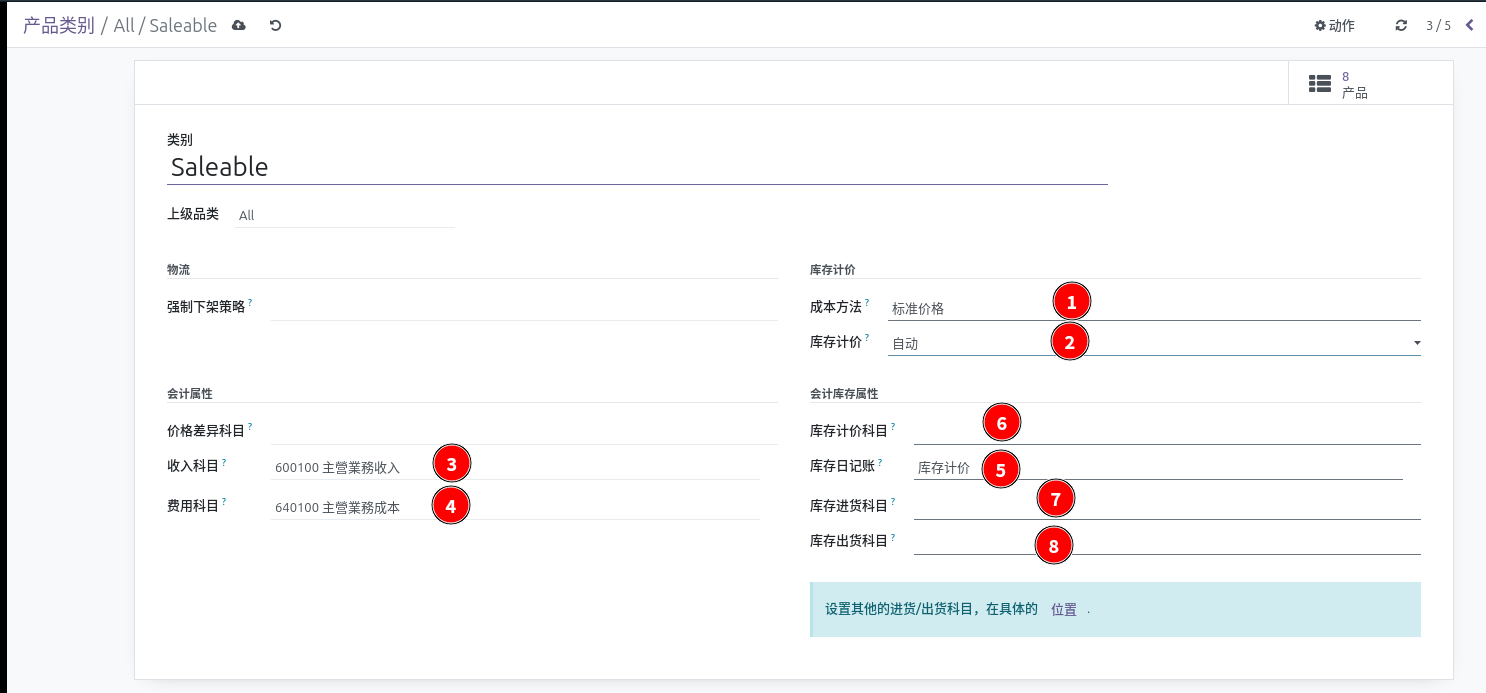Click the discard changes undo icon

pos(275,25)
